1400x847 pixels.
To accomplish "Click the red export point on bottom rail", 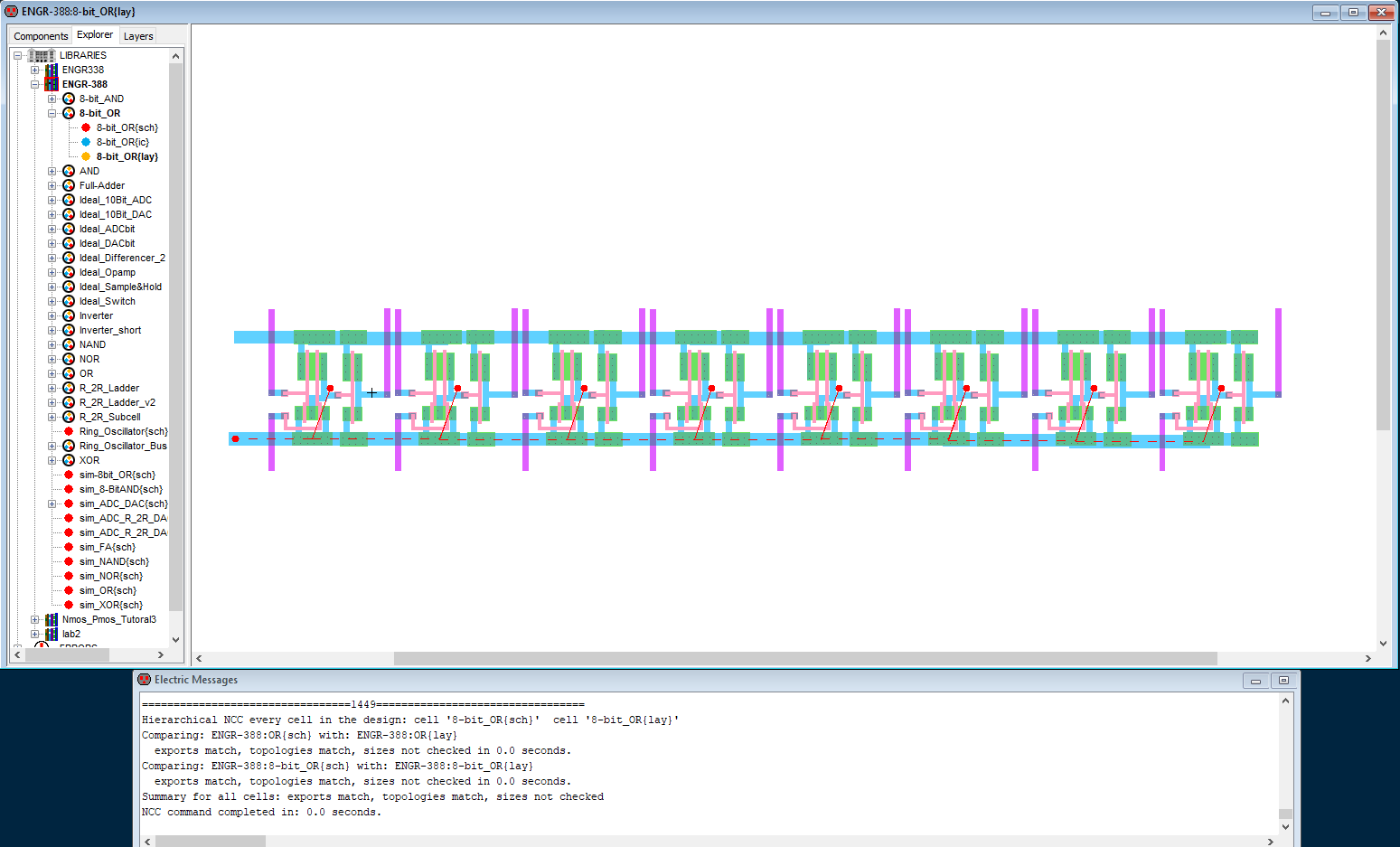I will coord(236,439).
